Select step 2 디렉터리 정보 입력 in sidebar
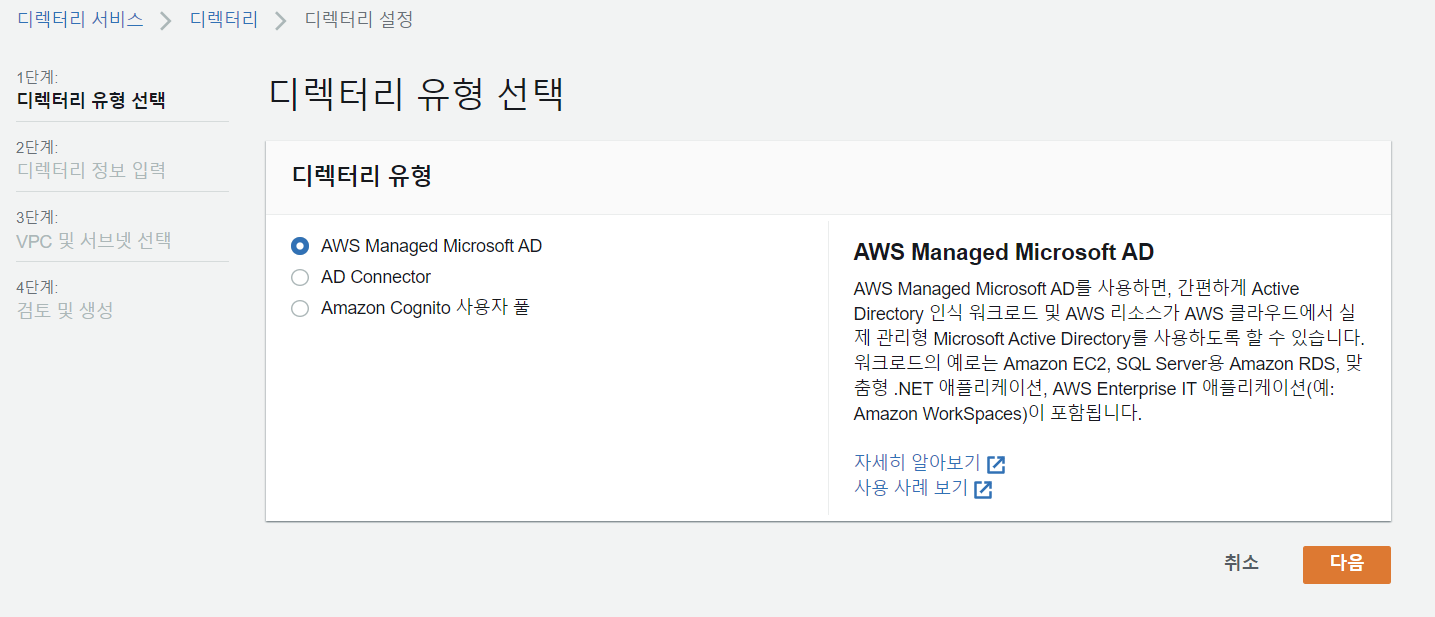This screenshot has height=617, width=1435. tap(91, 170)
